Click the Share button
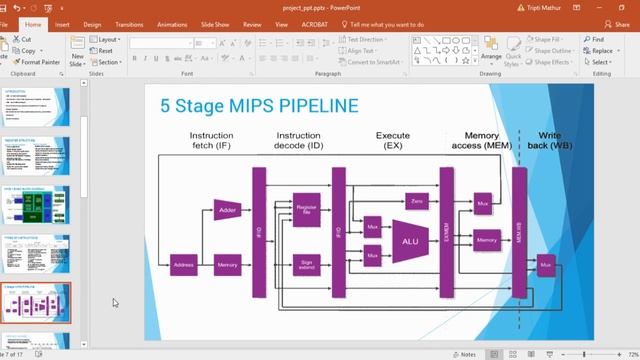640x360 pixels. [617, 24]
